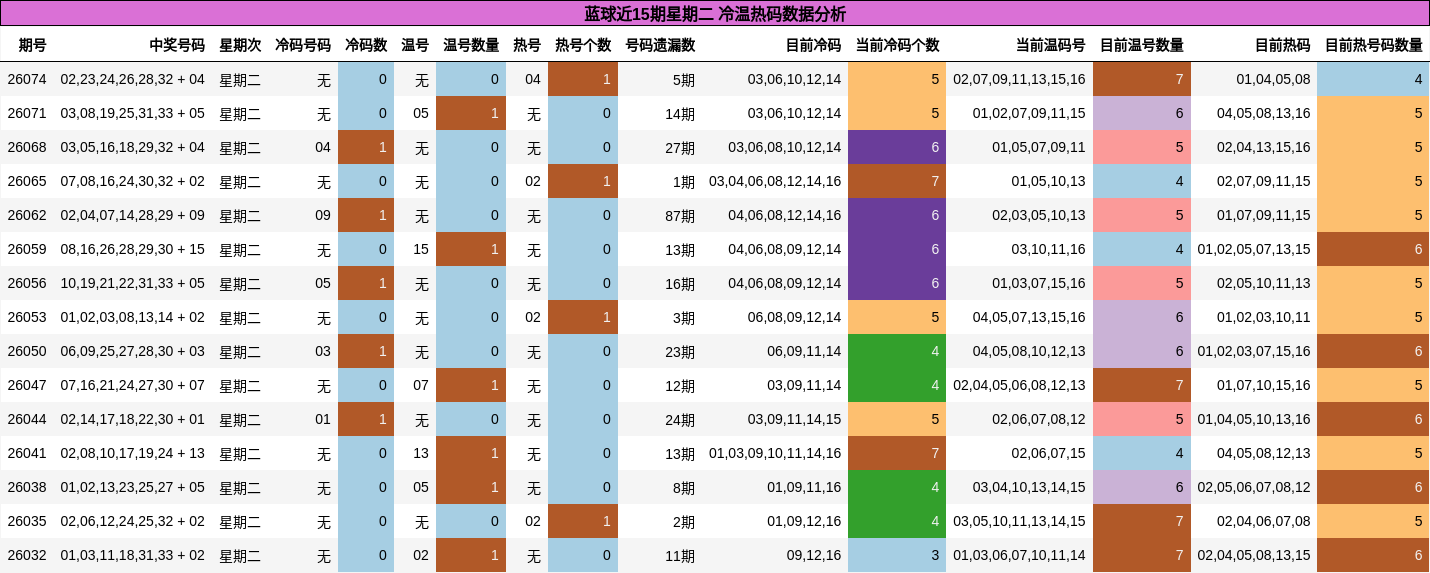
Task: Click the 目前冷码 column header
Action: tap(813, 45)
